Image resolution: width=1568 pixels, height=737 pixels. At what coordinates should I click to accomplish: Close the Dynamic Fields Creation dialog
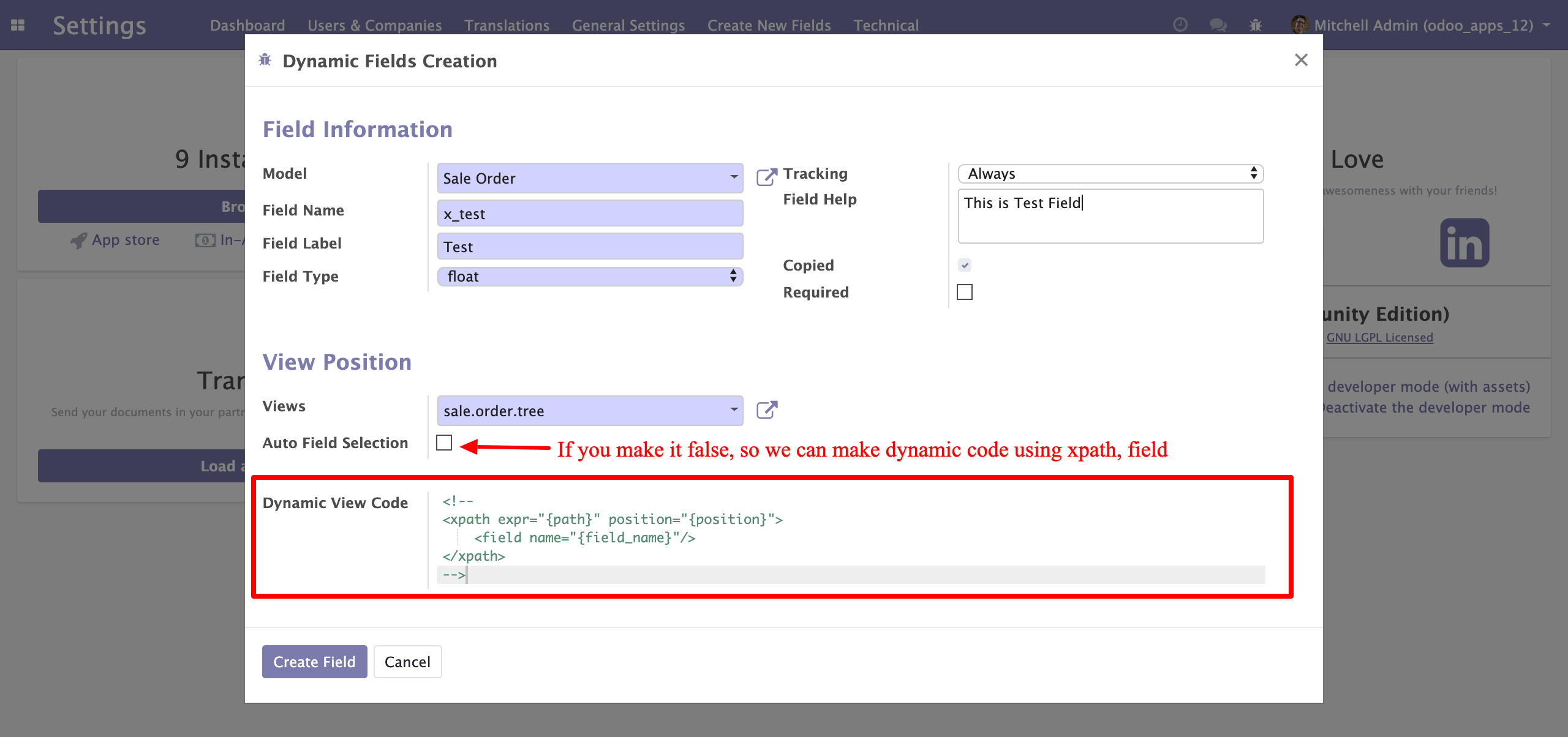(1301, 60)
